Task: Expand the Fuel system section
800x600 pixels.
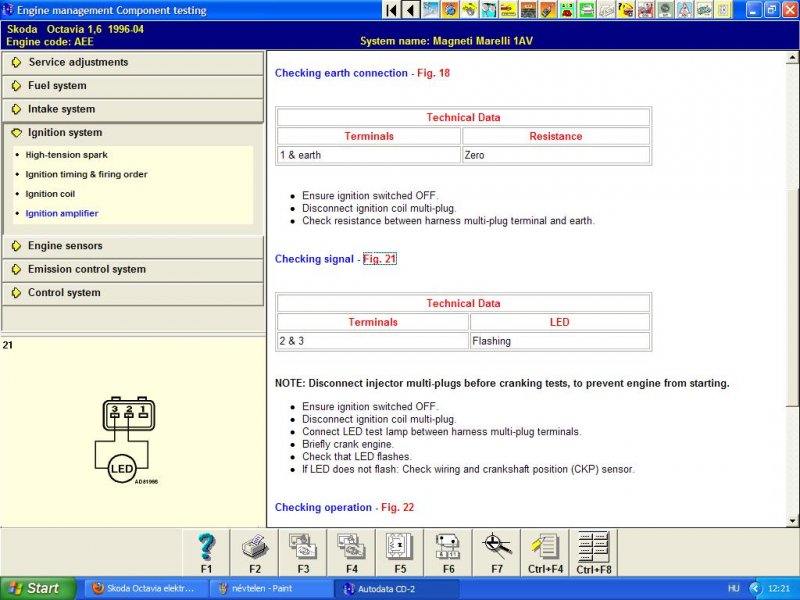Action: pyautogui.click(x=133, y=86)
